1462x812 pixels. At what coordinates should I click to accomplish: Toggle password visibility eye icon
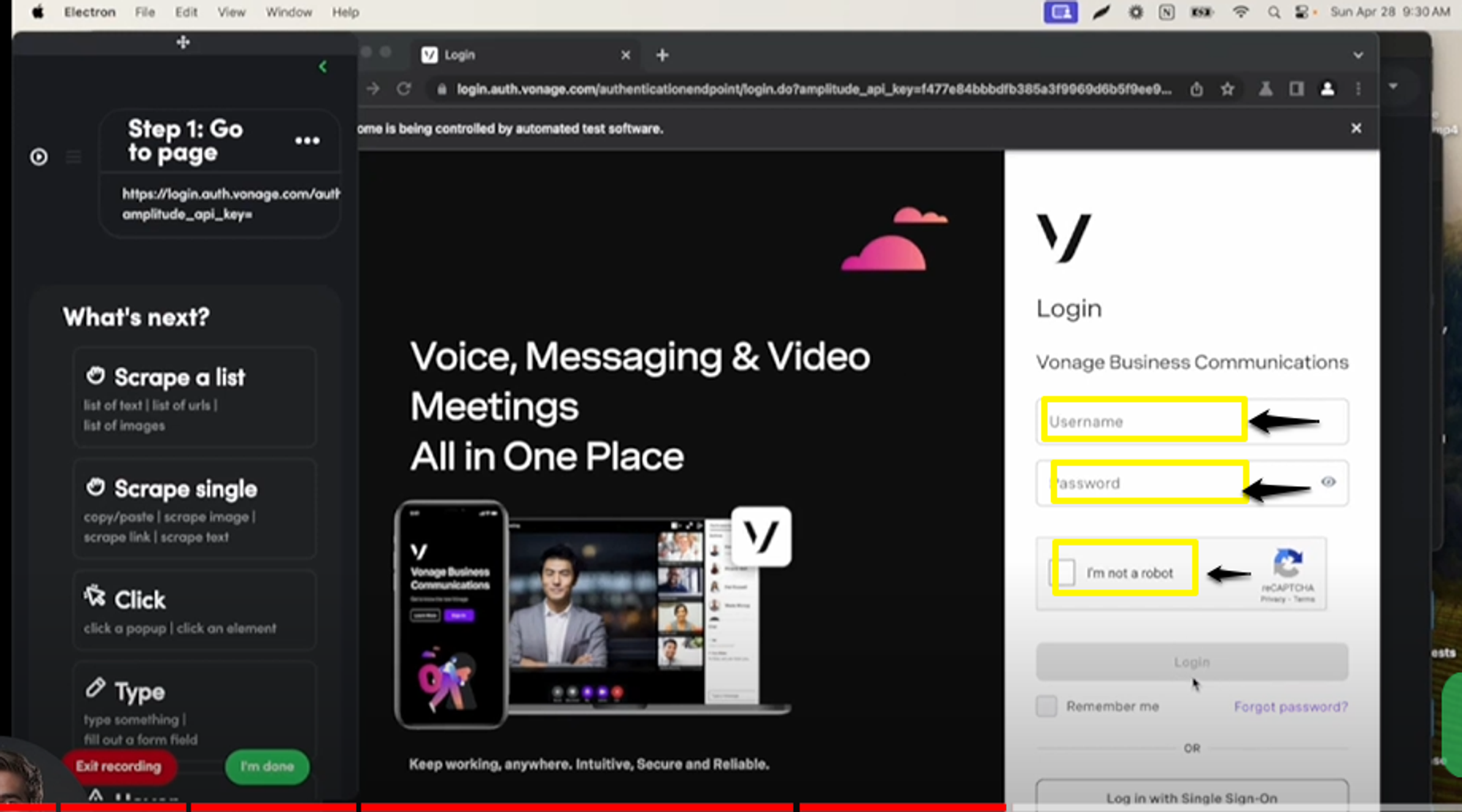(1329, 482)
